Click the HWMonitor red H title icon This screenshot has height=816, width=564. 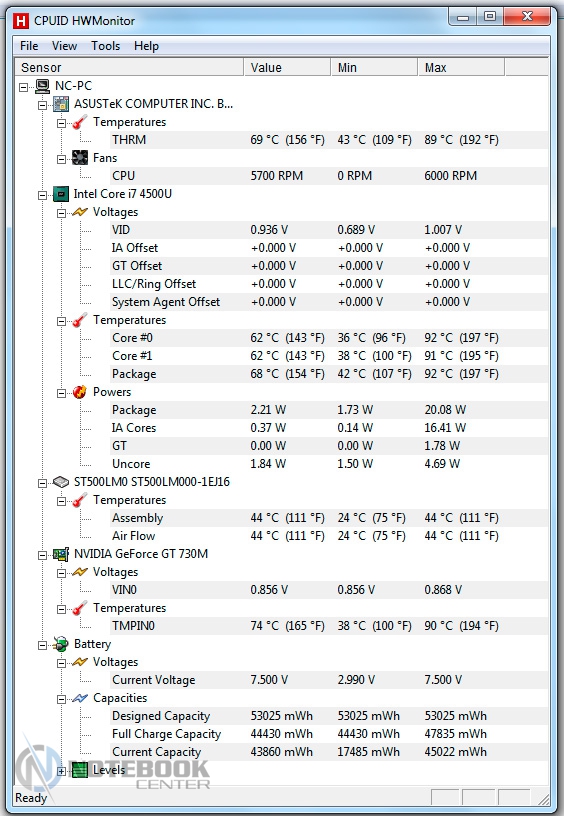(x=21, y=21)
